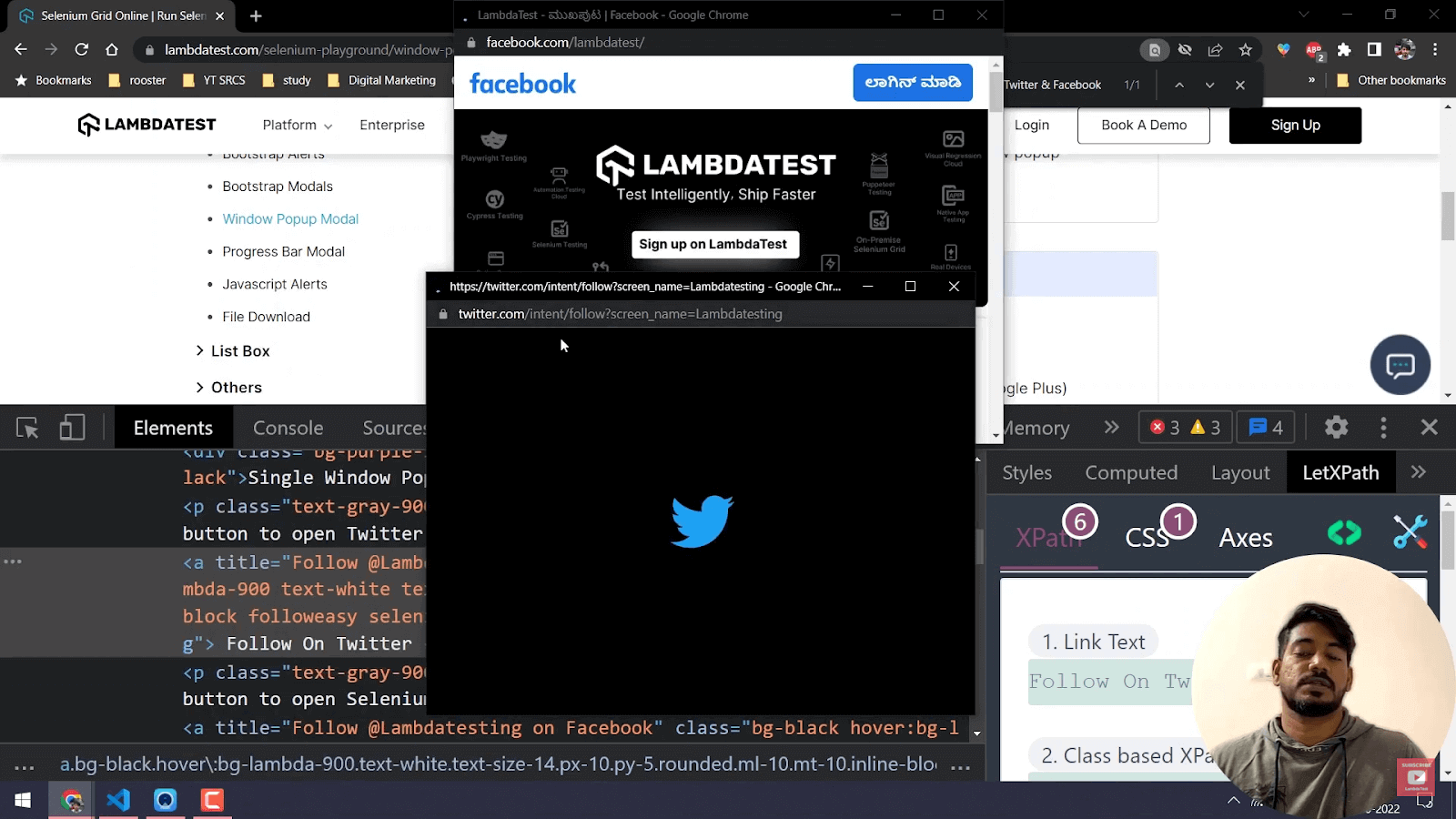
Task: Expand the more tabs chevron in DevTools
Action: (x=1112, y=427)
